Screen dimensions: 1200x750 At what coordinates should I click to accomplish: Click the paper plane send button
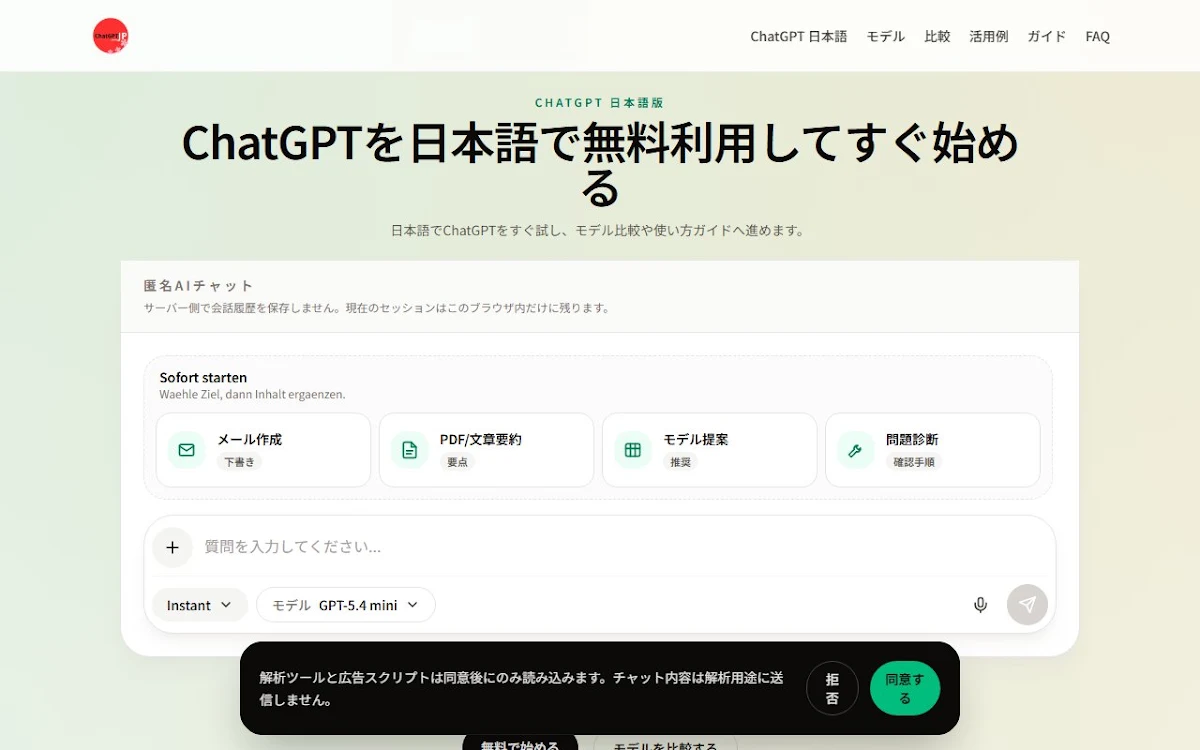[x=1027, y=605]
